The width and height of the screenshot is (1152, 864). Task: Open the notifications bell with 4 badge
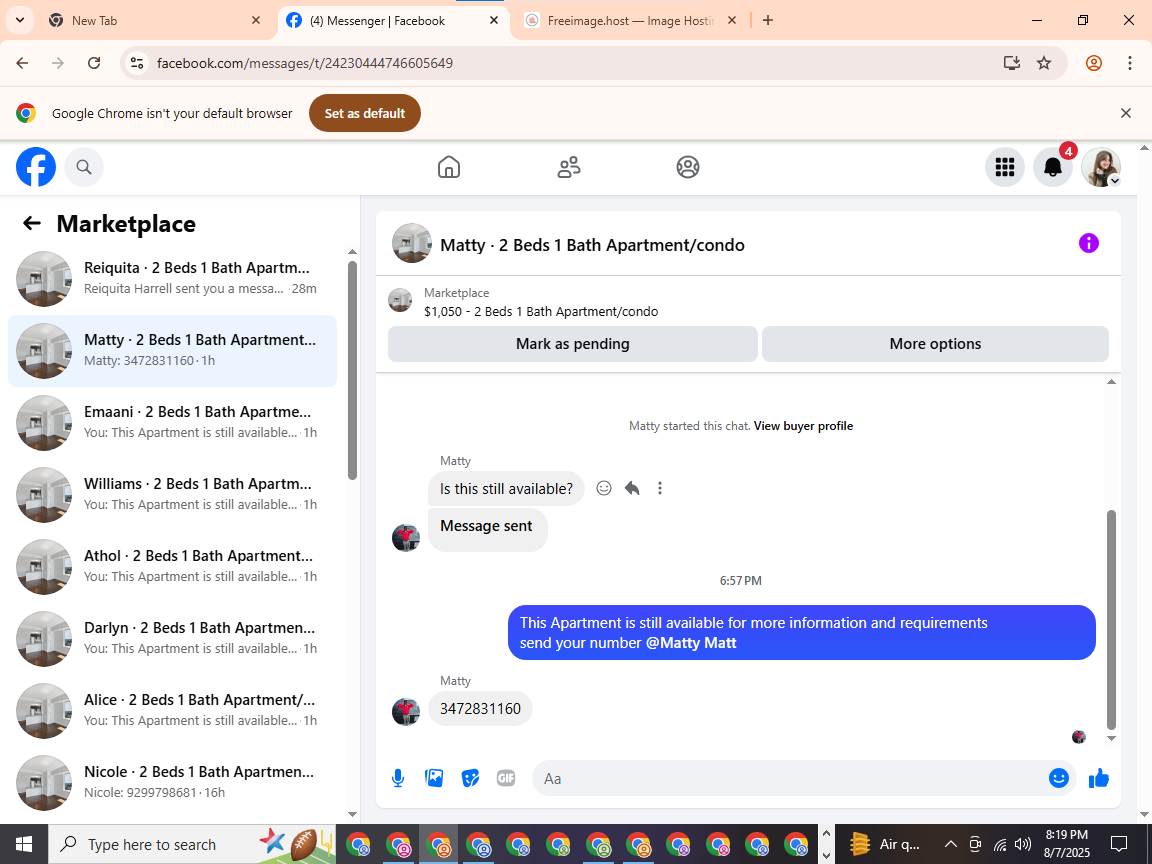1053,167
